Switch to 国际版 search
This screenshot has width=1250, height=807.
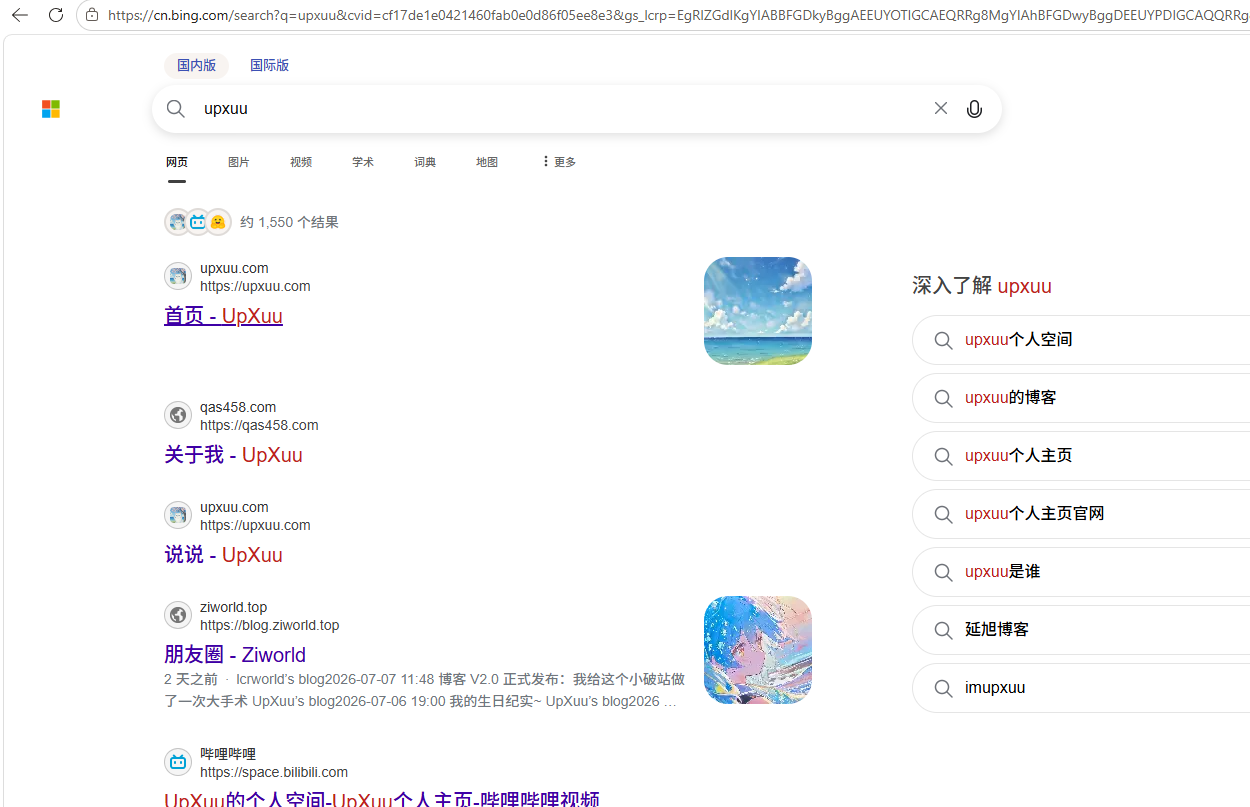tap(269, 65)
